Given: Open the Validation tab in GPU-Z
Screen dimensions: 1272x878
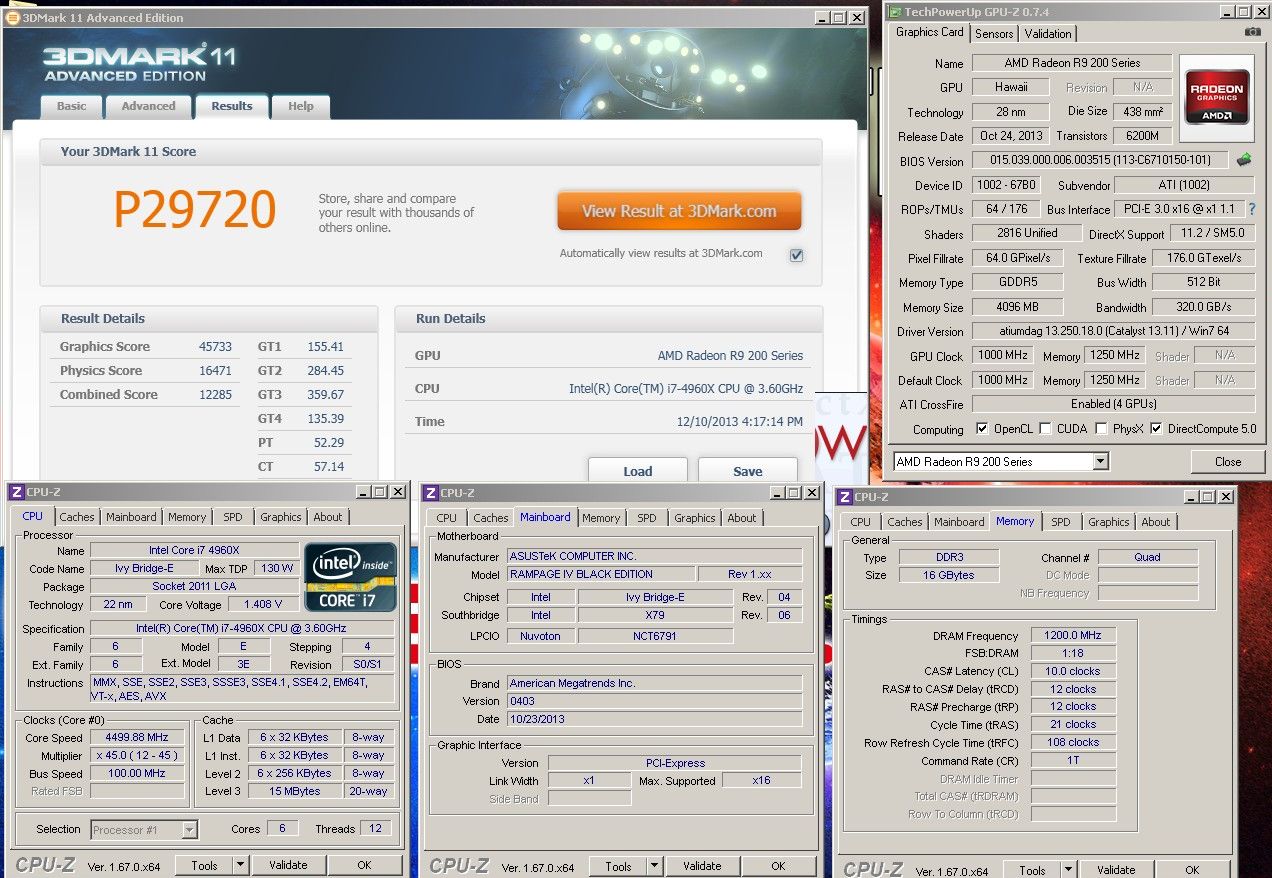Looking at the screenshot, I should (1048, 34).
